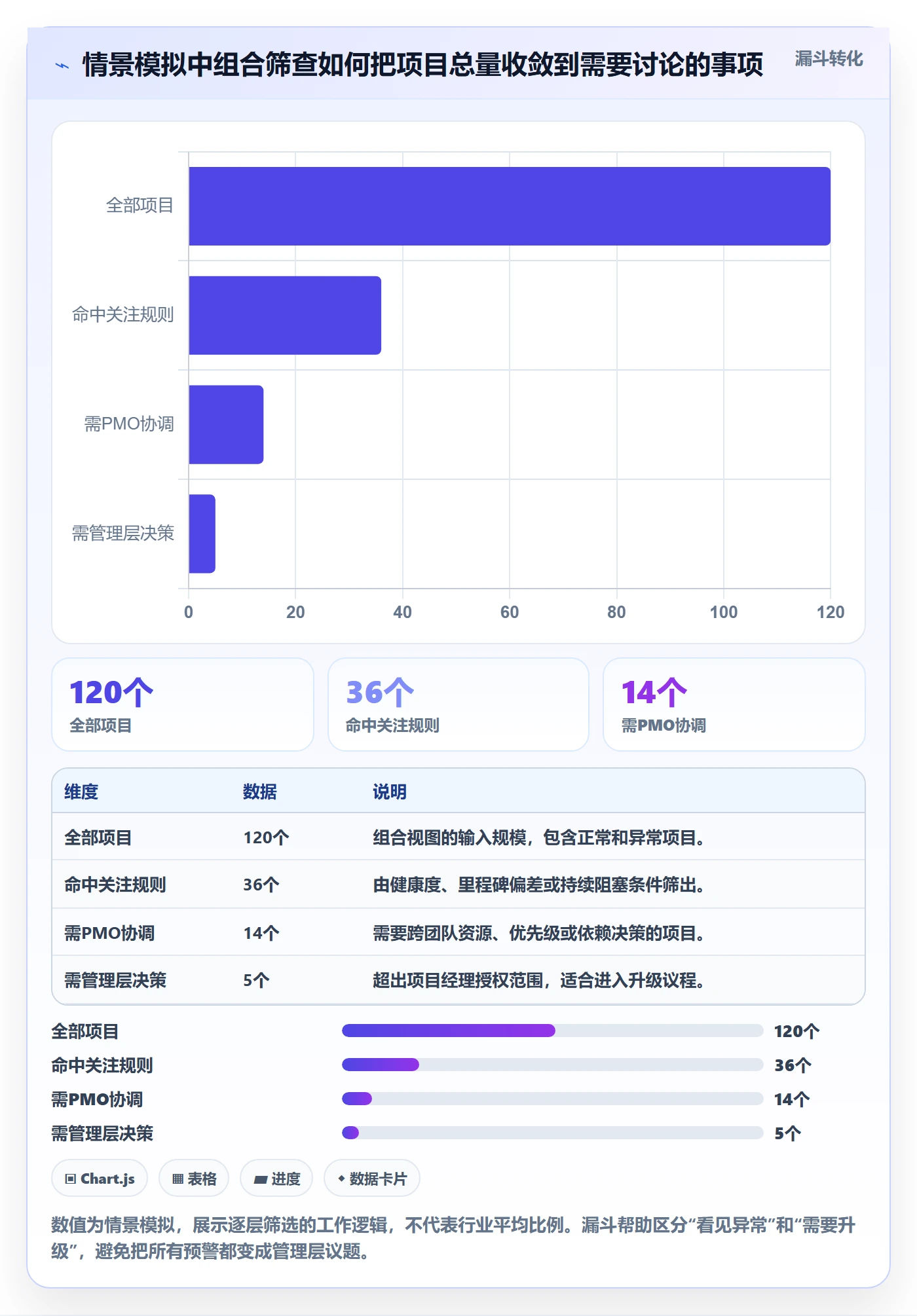Click the 14个 需PMO协调 stat card
The image size is (917, 1316).
point(734,704)
